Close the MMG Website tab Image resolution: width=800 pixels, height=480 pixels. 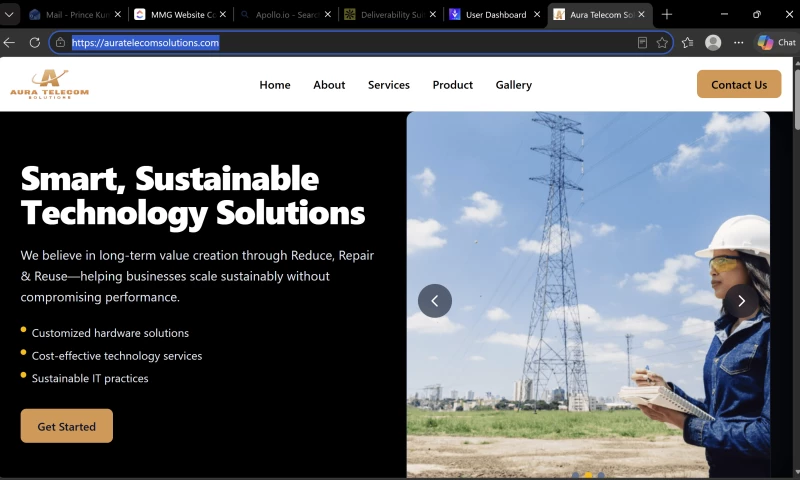[223, 14]
